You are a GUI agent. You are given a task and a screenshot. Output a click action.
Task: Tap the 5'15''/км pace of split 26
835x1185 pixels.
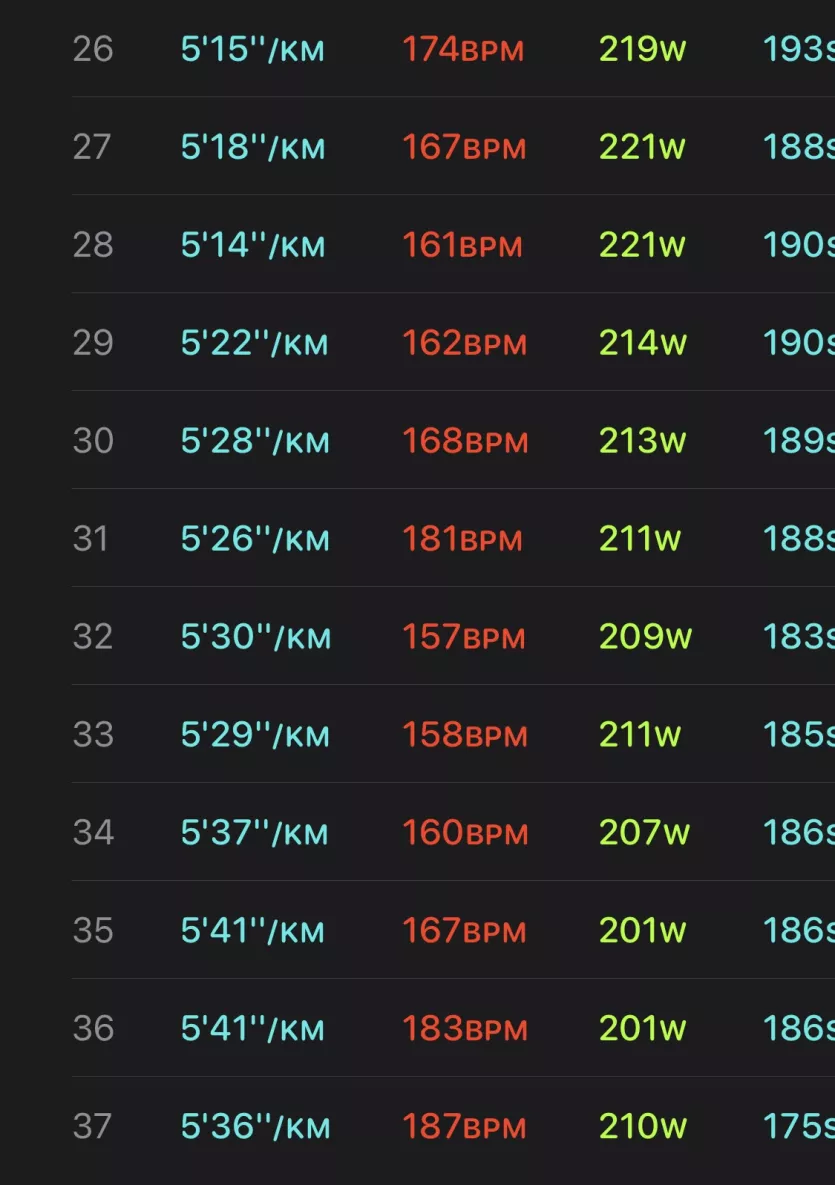coord(252,50)
